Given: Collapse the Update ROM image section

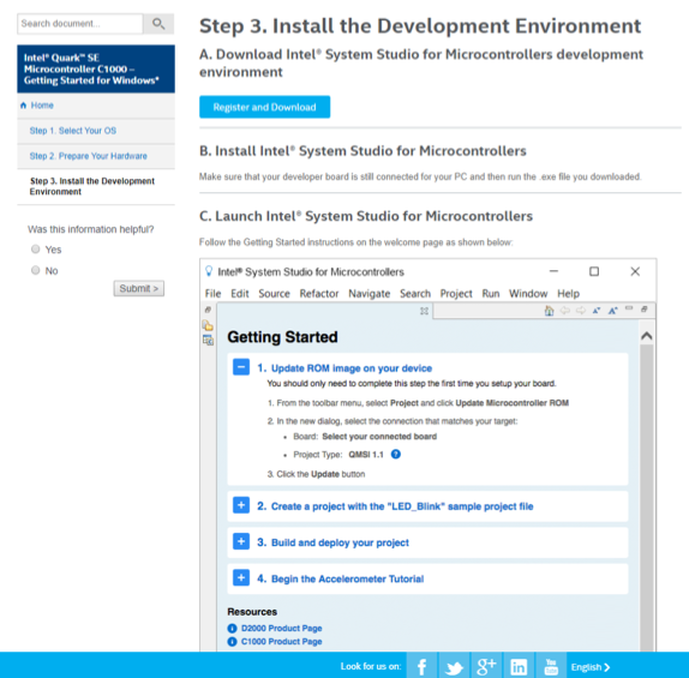Looking at the screenshot, I should coord(241,367).
